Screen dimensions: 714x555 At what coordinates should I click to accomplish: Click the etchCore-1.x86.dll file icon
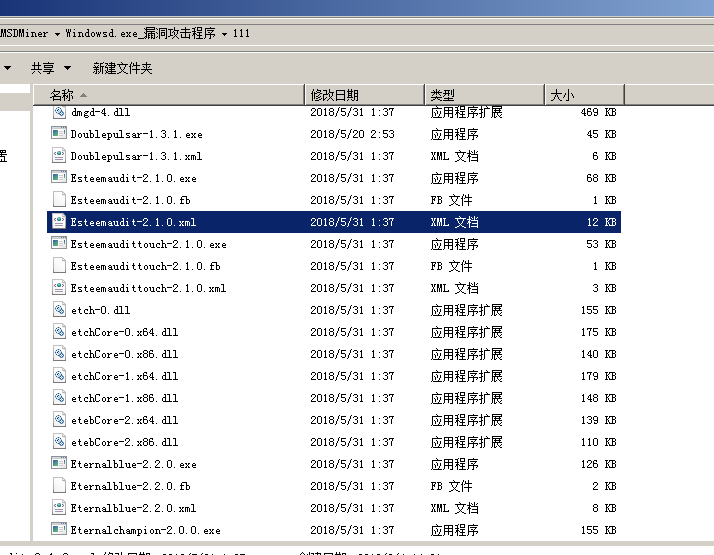59,397
